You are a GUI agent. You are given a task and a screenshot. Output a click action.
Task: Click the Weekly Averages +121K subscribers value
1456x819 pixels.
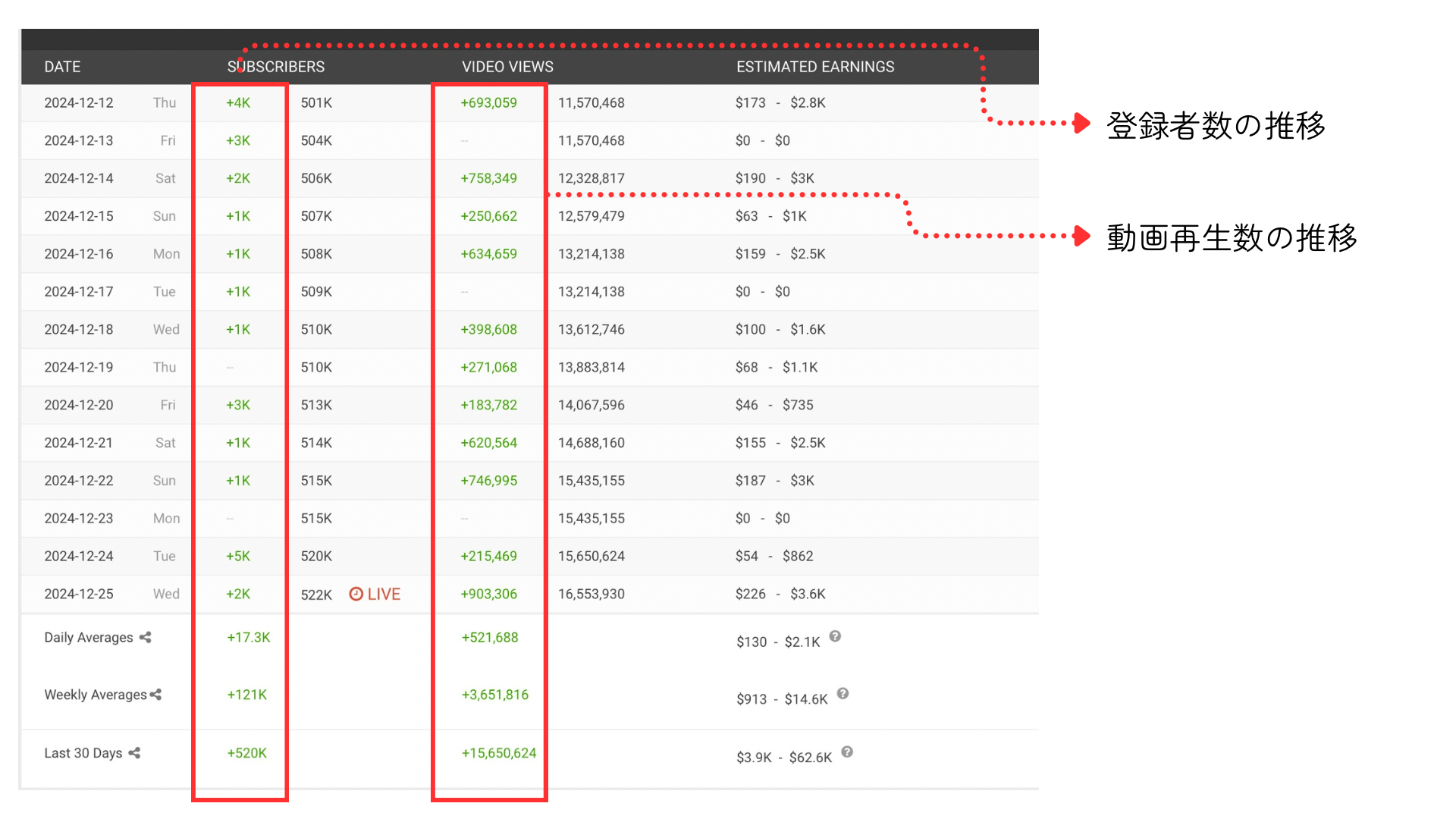tap(247, 695)
